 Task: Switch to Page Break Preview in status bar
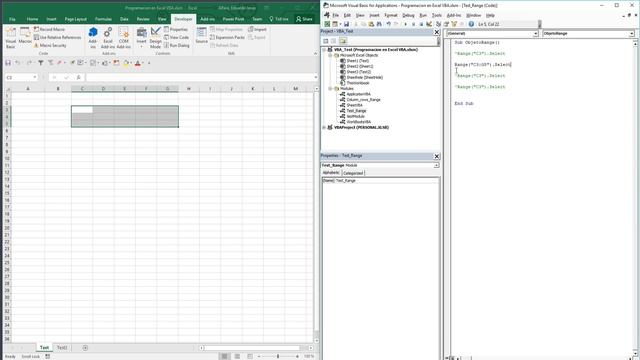[250, 356]
